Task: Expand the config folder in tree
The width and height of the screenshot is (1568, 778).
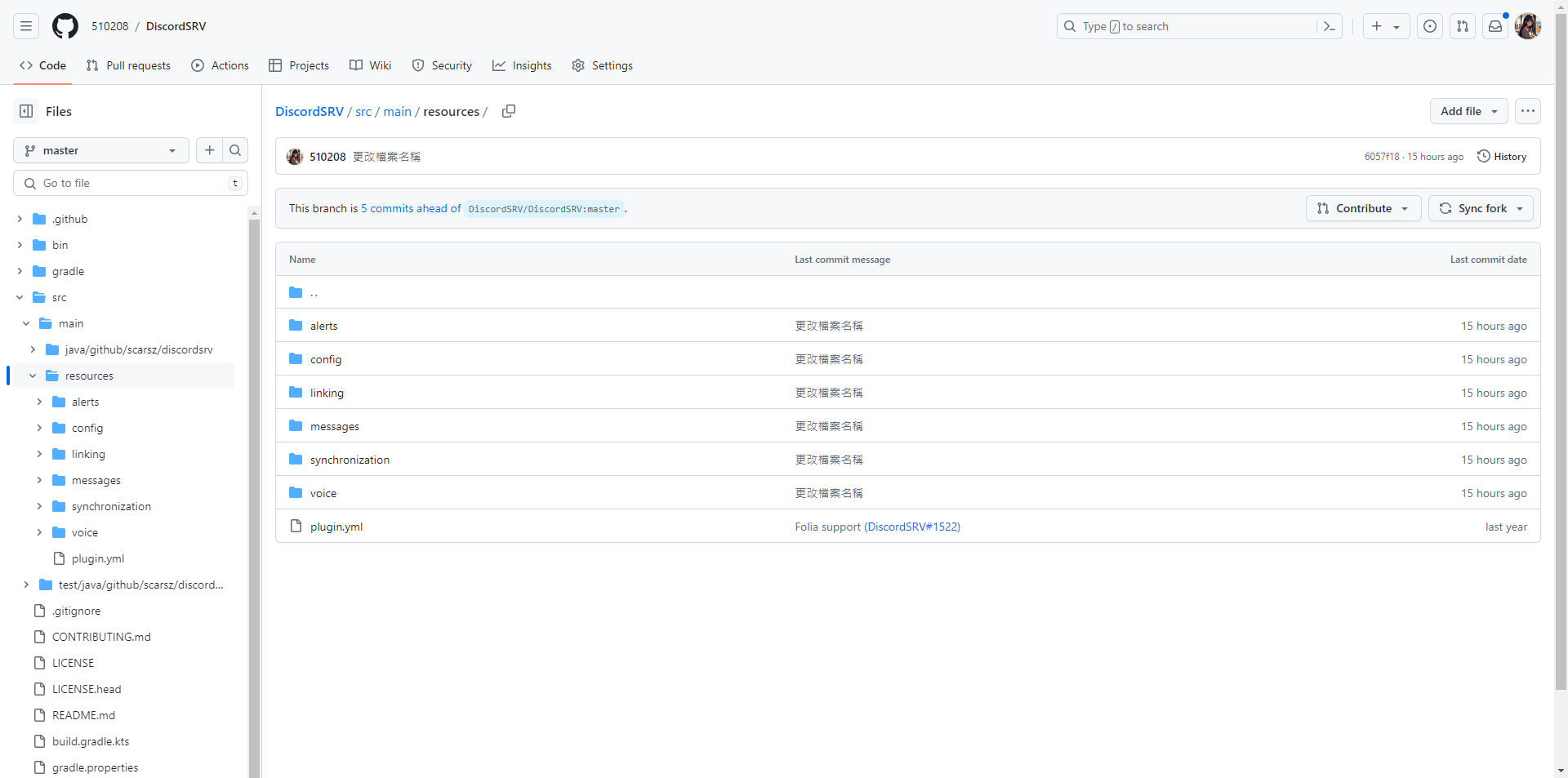Action: point(39,428)
